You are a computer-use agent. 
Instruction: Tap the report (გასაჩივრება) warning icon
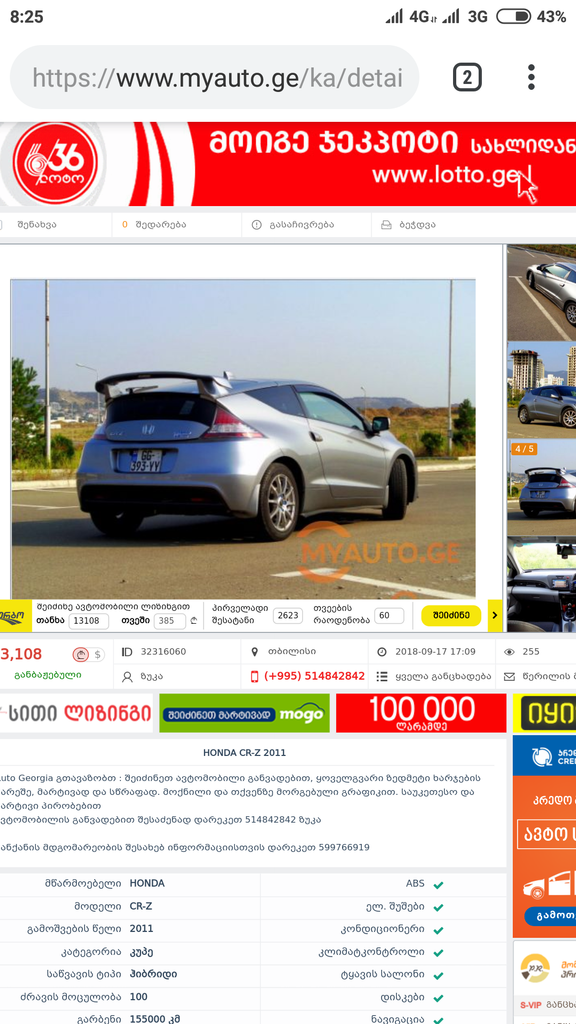(x=257, y=225)
